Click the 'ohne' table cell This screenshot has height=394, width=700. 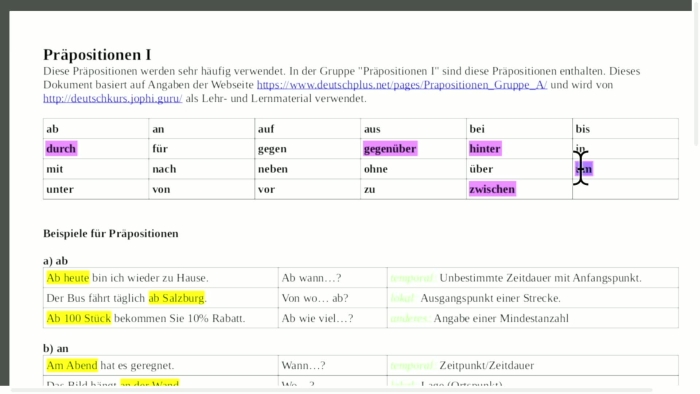pyautogui.click(x=413, y=169)
